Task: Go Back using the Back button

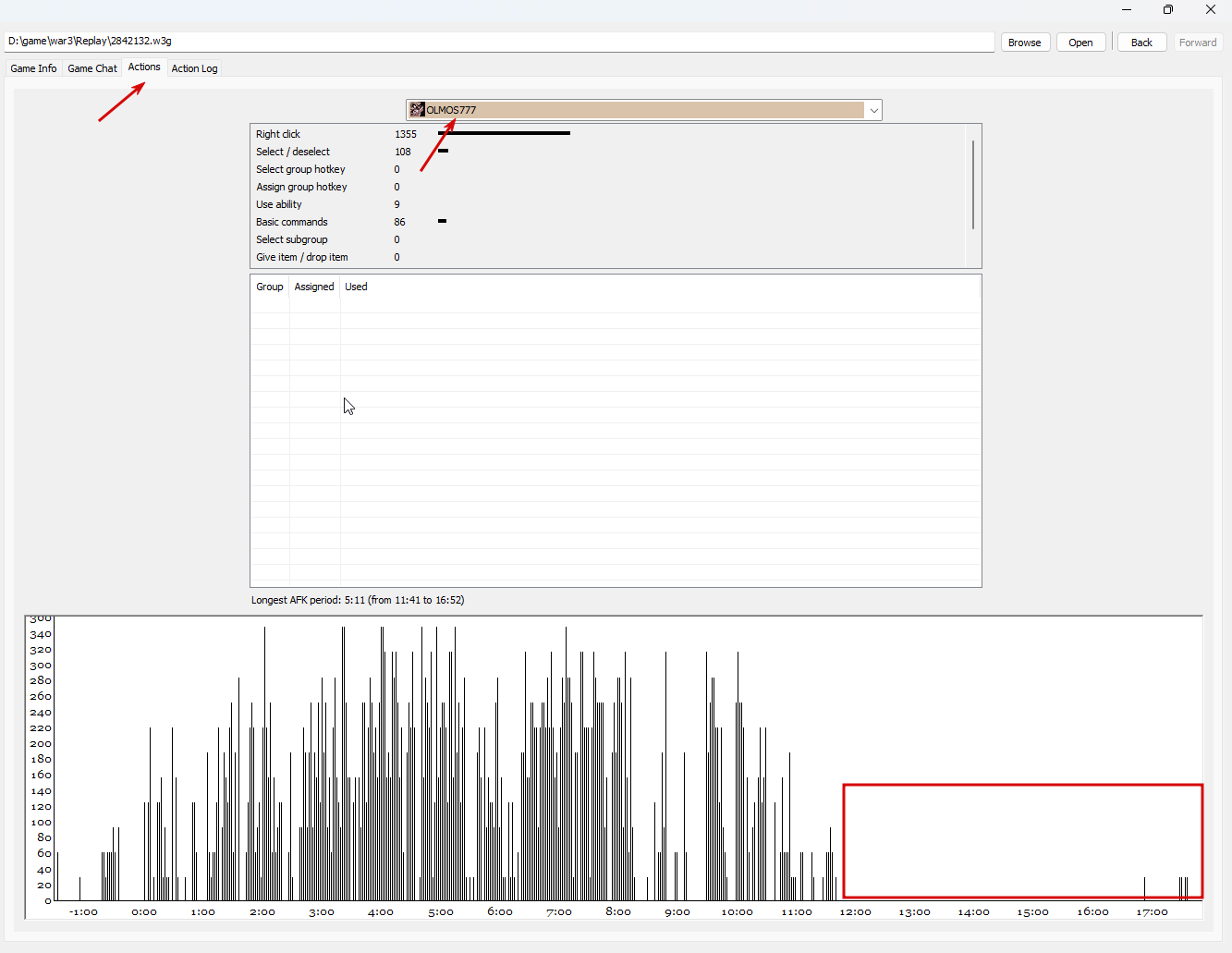Action: (1141, 43)
